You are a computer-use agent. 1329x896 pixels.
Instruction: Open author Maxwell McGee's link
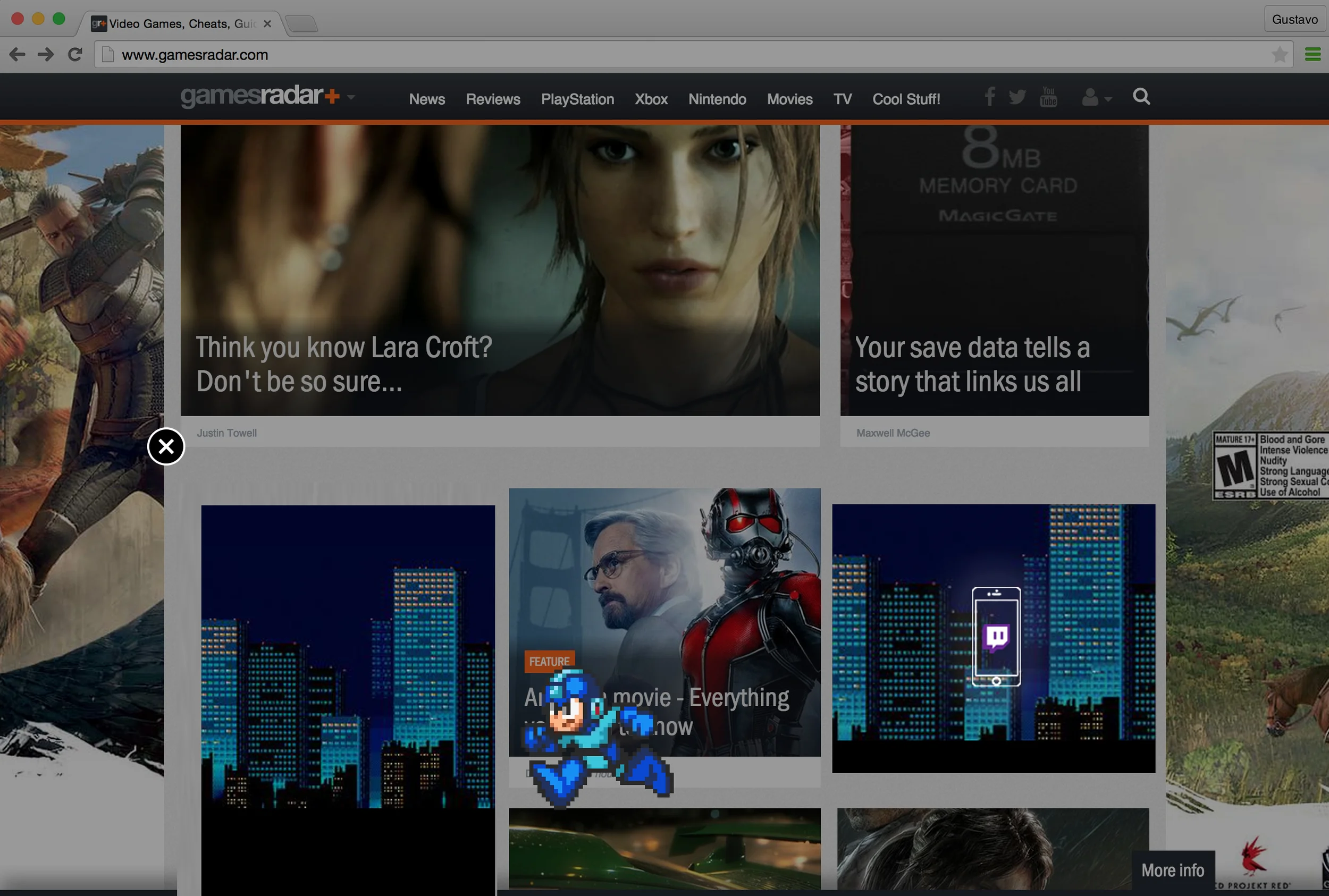pyautogui.click(x=893, y=433)
